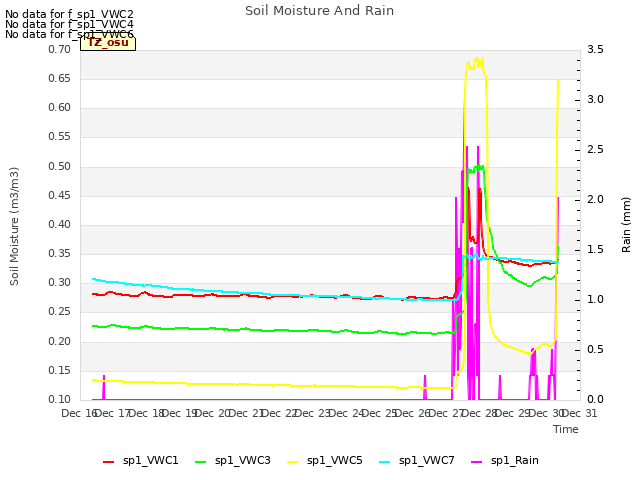Click the sp1_VWC5 legend entry
This screenshot has height=480, width=640.
click(324, 461)
